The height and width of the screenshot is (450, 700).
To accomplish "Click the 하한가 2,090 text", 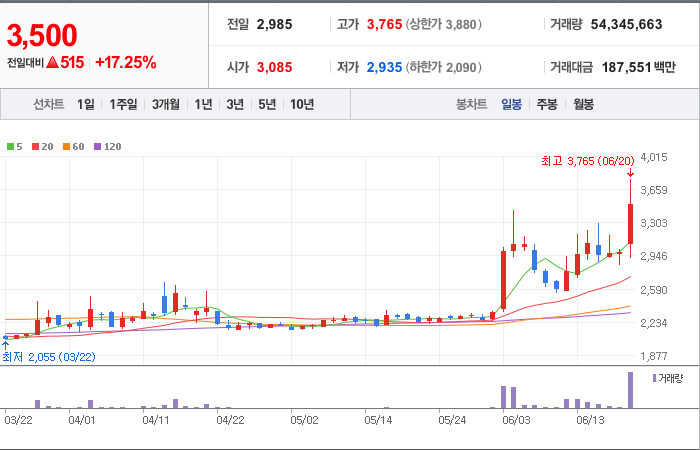I will 444,67.
